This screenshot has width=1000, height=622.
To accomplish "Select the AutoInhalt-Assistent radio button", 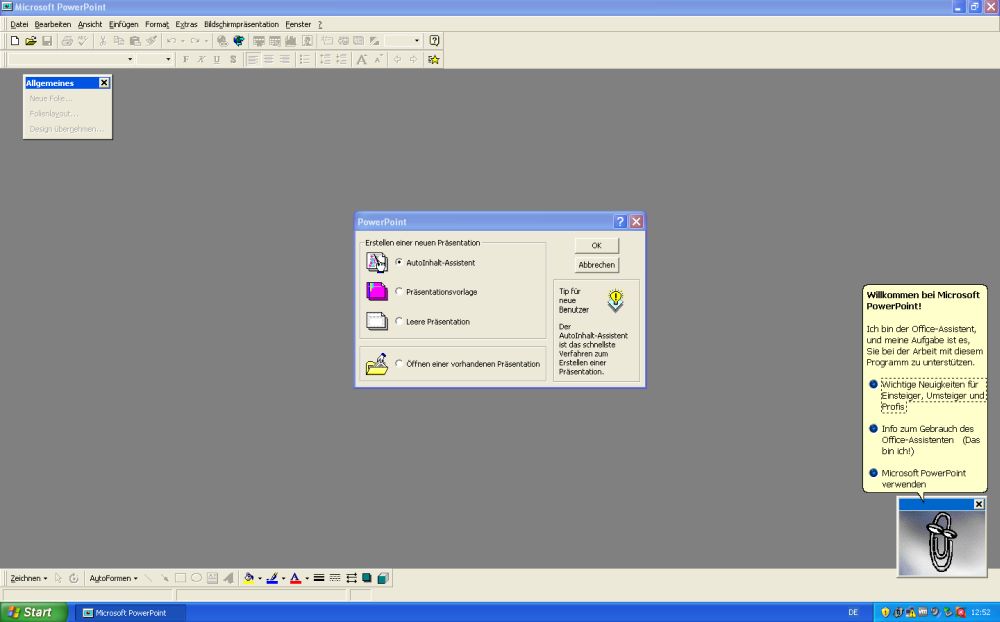I will coord(399,262).
